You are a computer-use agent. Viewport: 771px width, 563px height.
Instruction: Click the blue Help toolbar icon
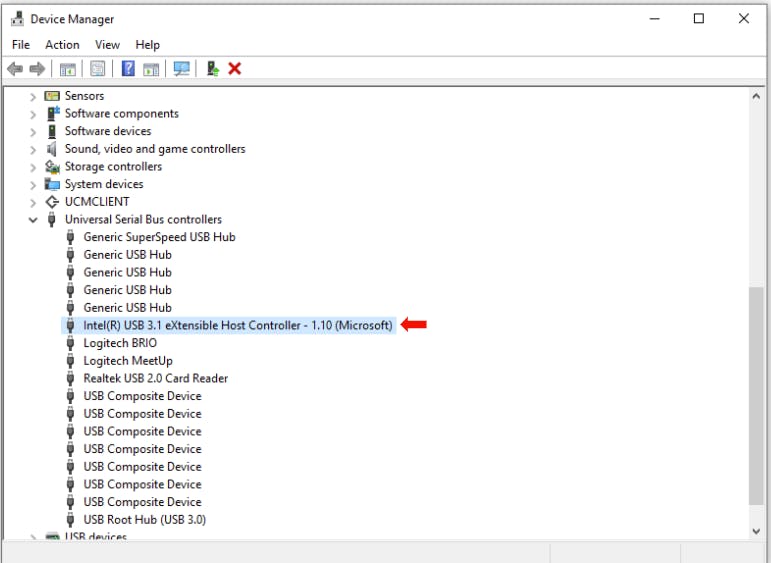[x=128, y=68]
